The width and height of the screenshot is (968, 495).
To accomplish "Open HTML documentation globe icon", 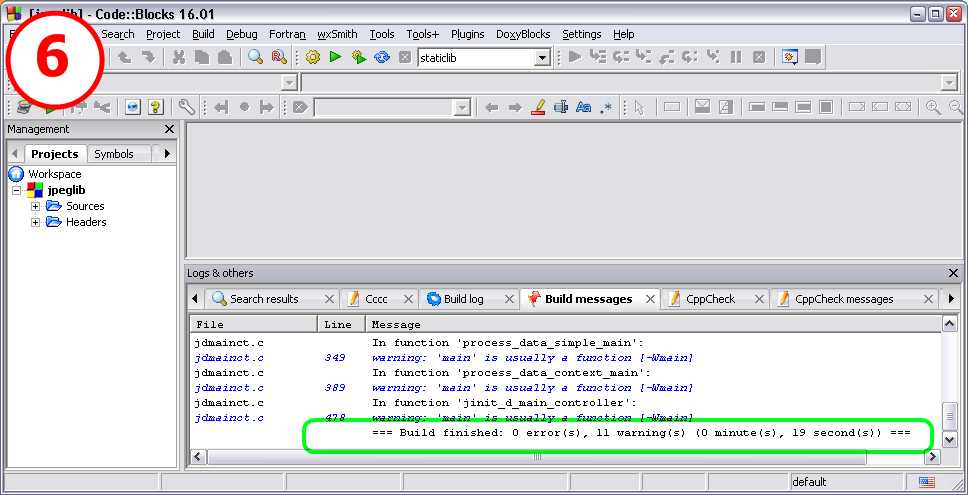I will pos(133,107).
